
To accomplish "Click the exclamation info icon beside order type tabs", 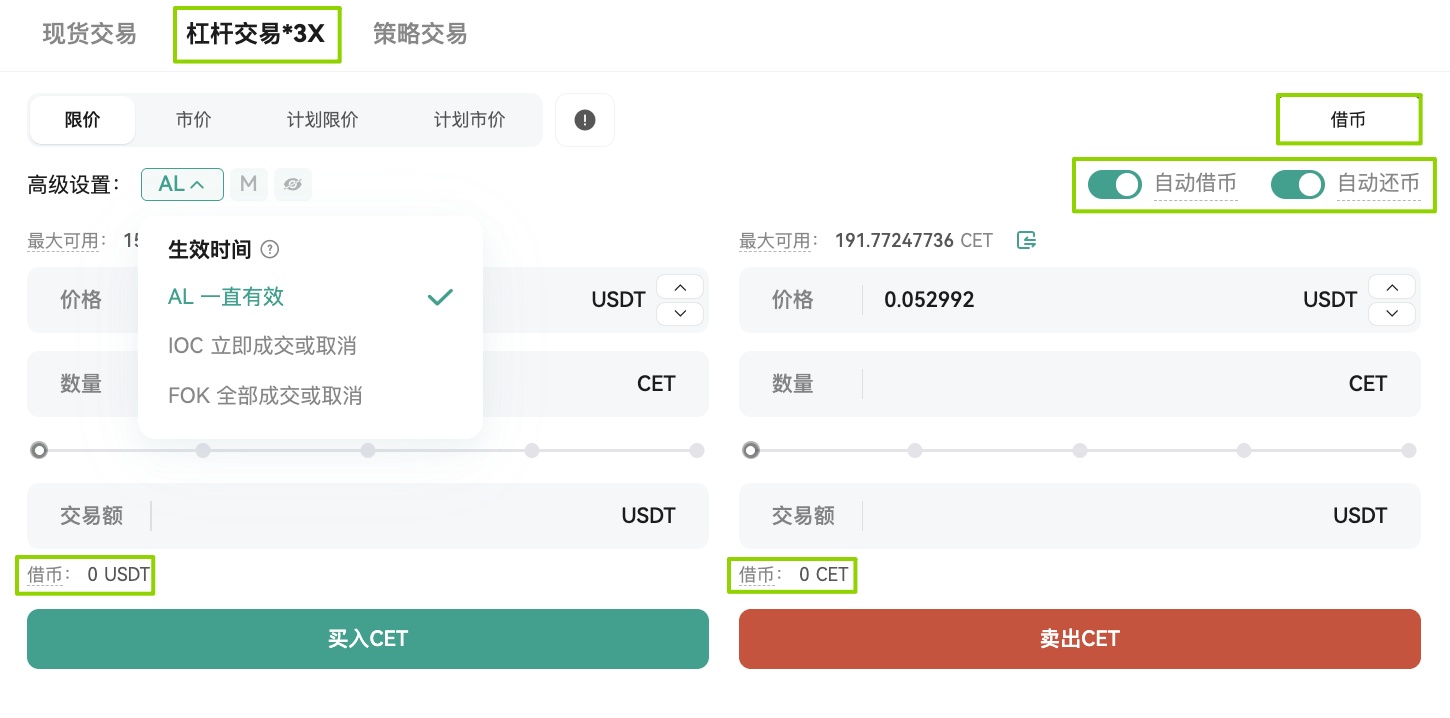I will pos(585,119).
